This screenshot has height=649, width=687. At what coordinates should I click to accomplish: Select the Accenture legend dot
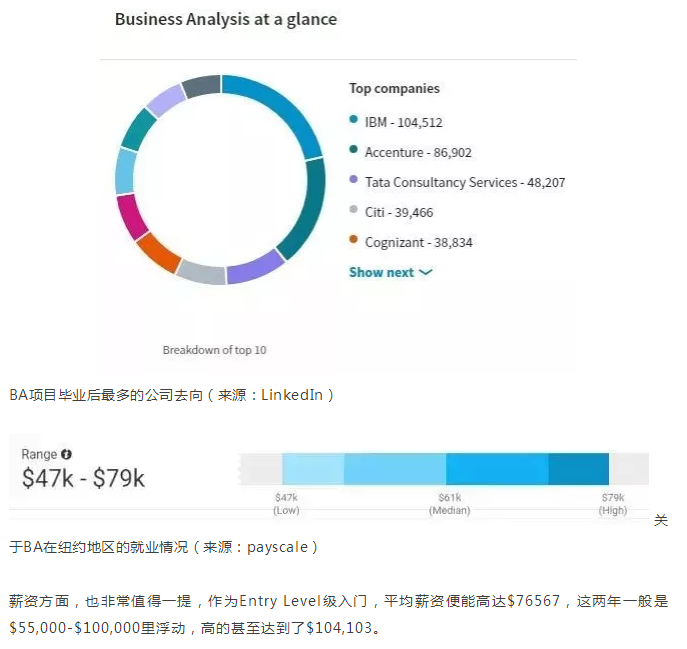354,149
